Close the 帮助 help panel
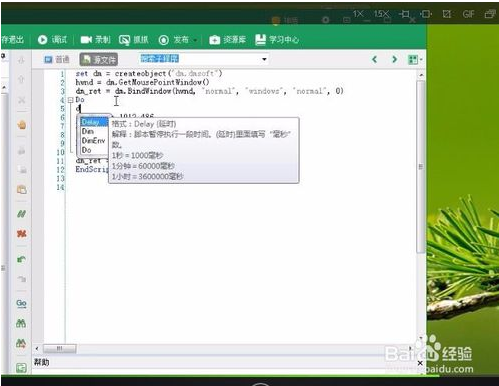This screenshot has height=386, width=499. click(x=420, y=363)
